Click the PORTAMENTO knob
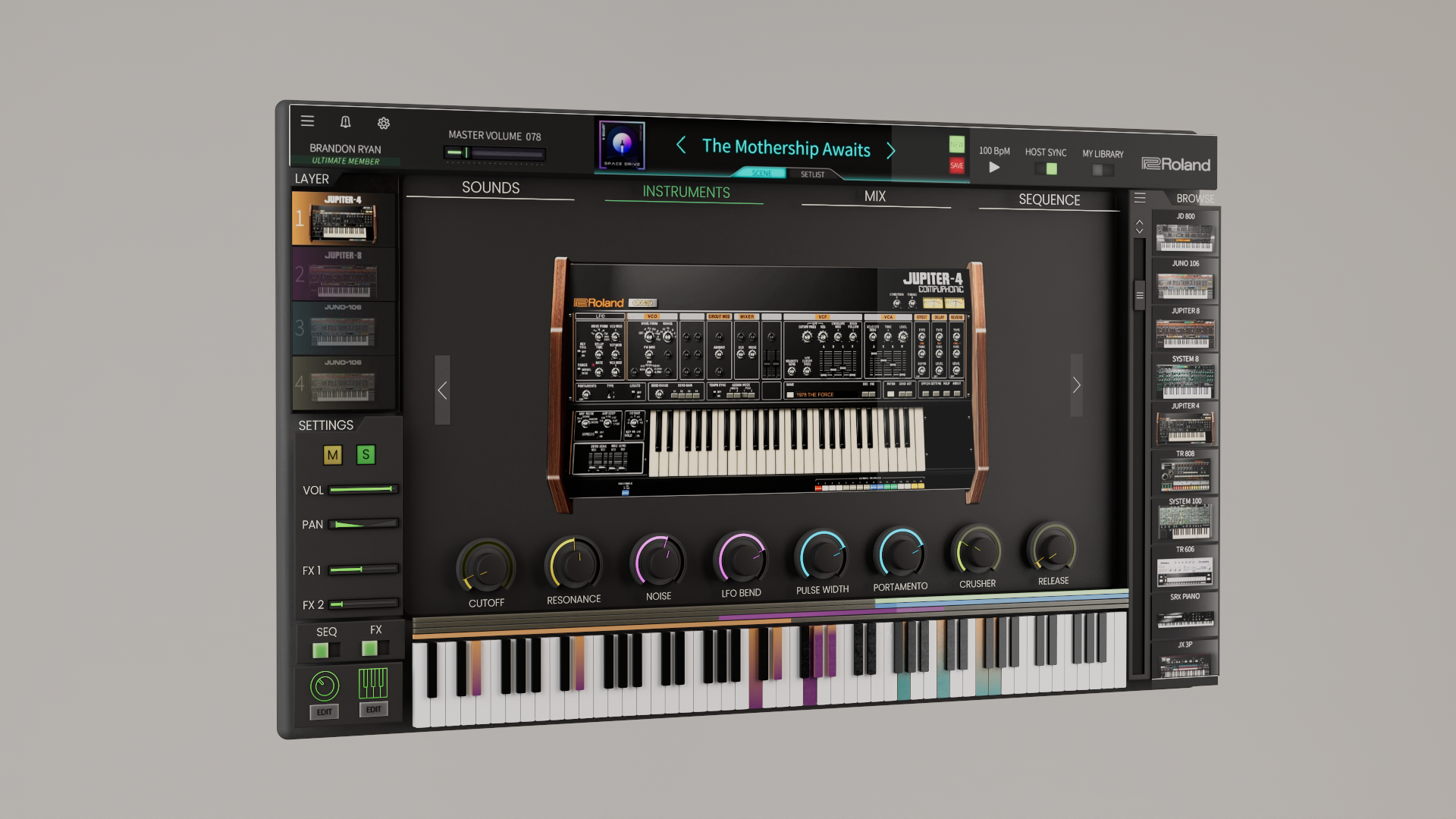This screenshot has width=1456, height=819. click(900, 554)
